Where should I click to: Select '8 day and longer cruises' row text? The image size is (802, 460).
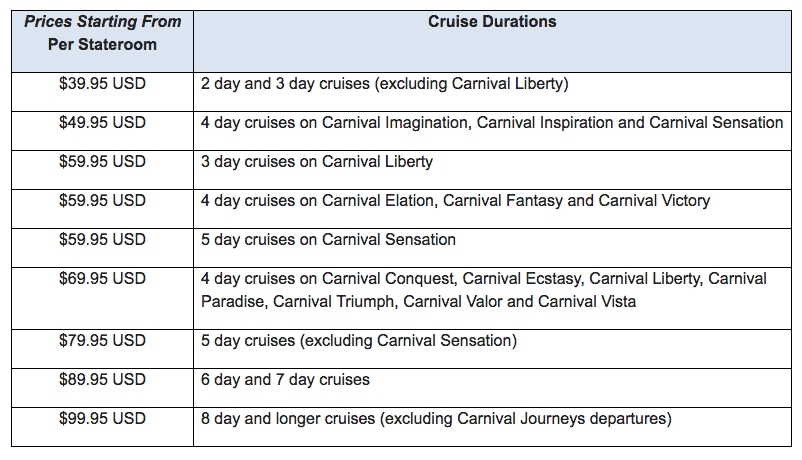(x=436, y=419)
